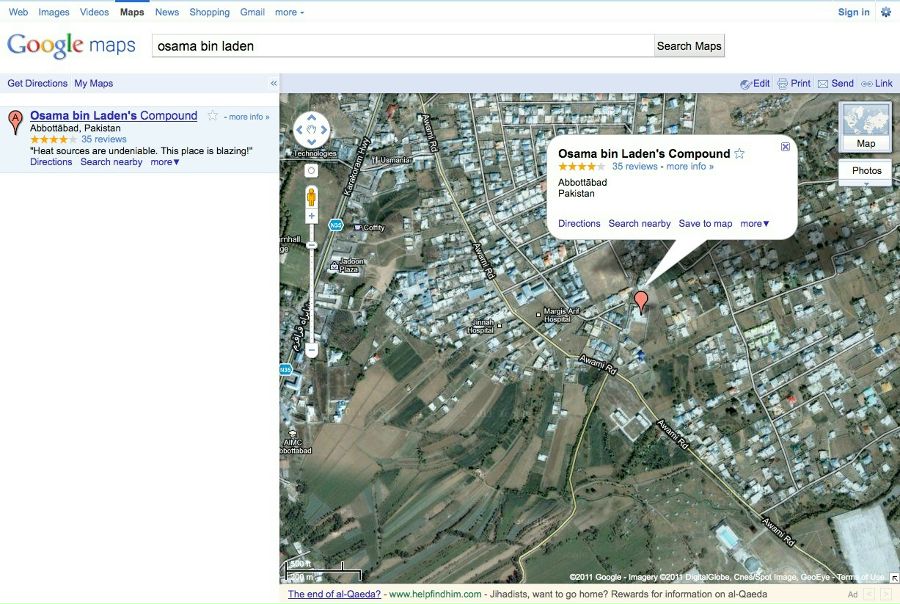Expand 'more' dropdown in info bubble
This screenshot has width=900, height=604.
755,224
